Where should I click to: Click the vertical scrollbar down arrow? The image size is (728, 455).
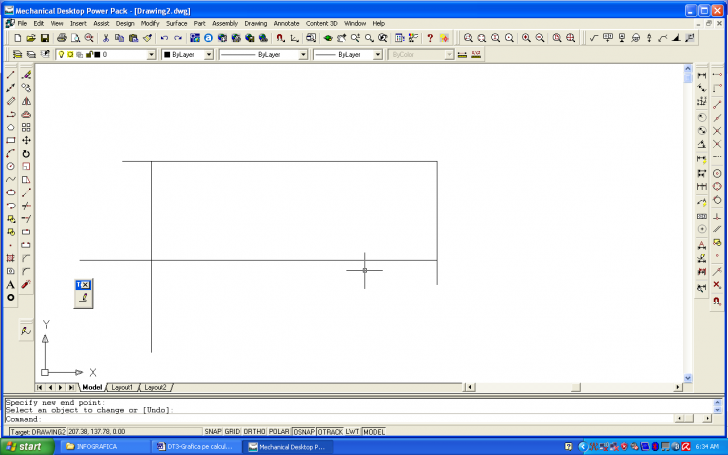coord(688,378)
